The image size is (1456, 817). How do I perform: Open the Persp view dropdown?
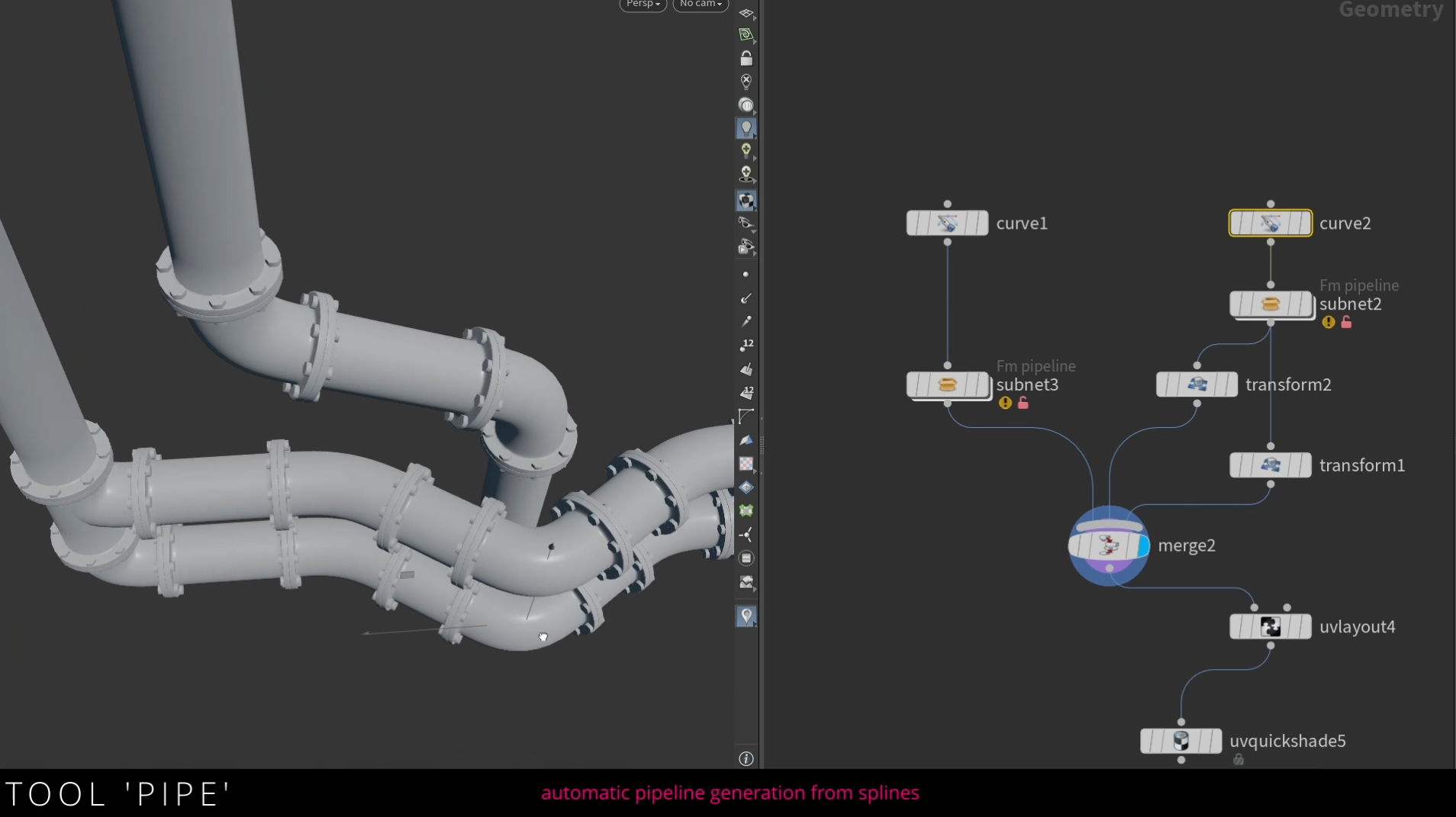(x=642, y=4)
